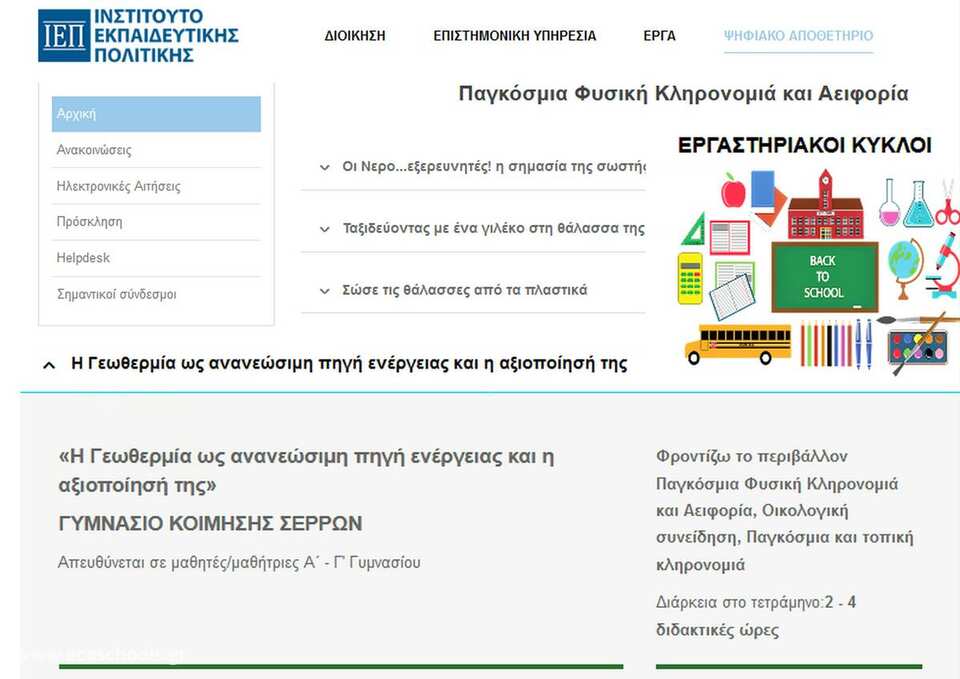The width and height of the screenshot is (960, 679).
Task: Expand chevron beside Οι Νερο...εξερευνητές
Action: pyautogui.click(x=324, y=167)
